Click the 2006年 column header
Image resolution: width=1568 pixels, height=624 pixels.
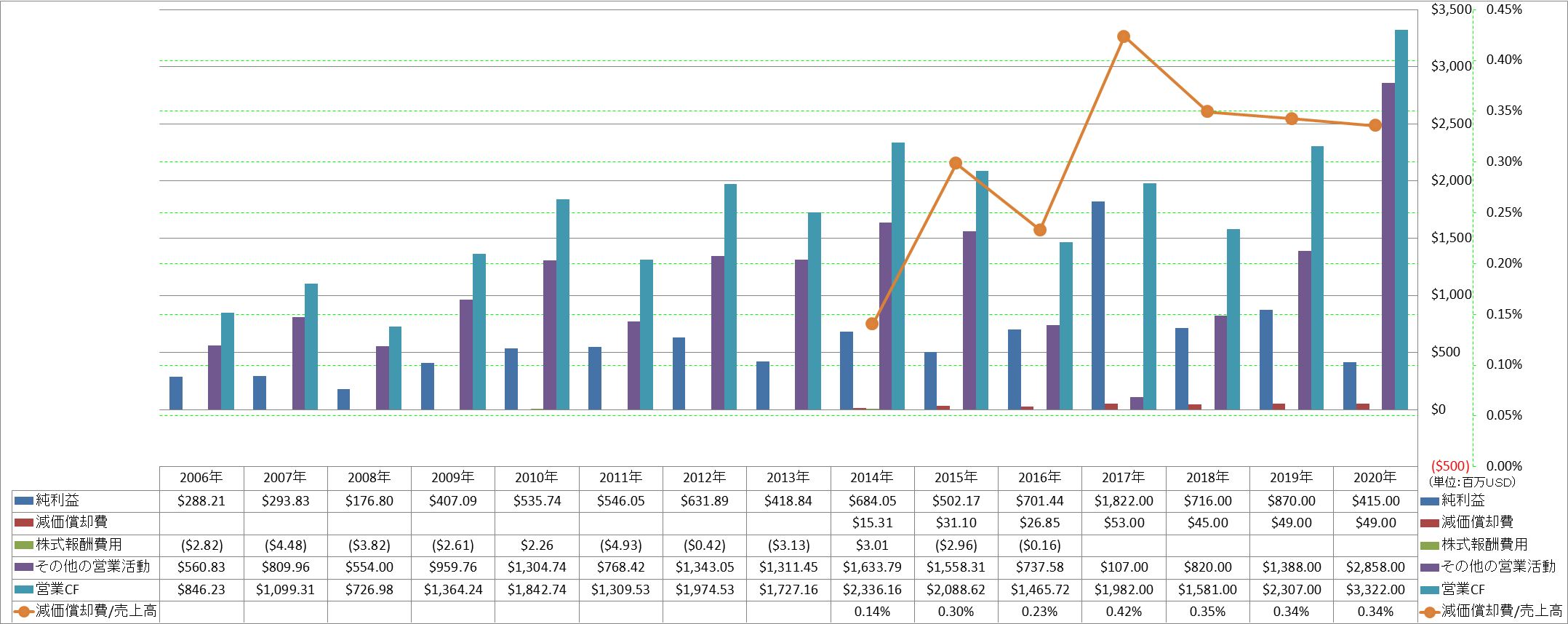click(x=201, y=478)
